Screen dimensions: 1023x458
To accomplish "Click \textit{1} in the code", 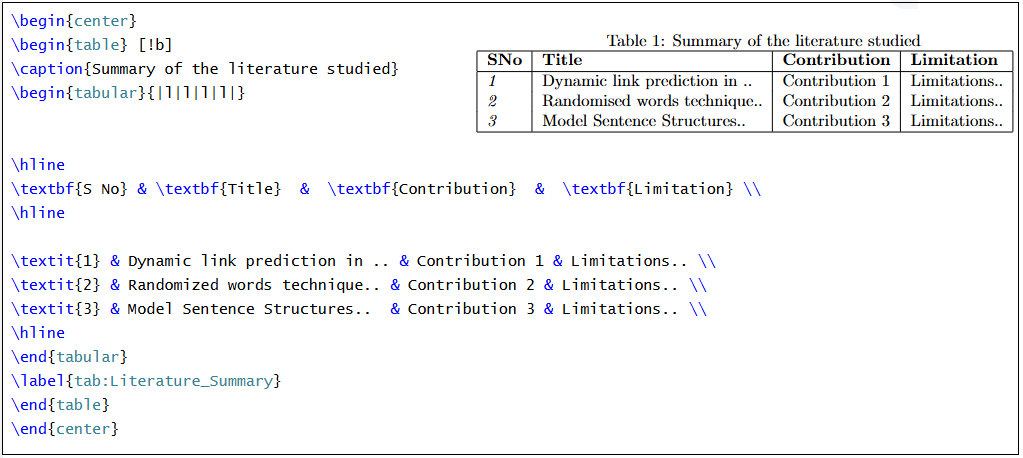I will (x=56, y=260).
